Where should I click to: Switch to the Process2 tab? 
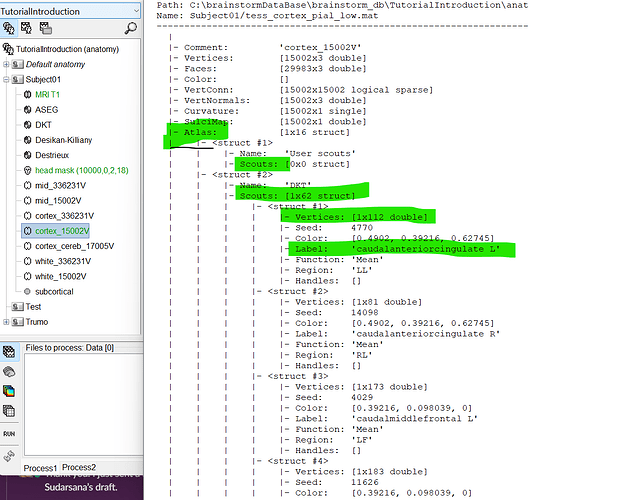tap(79, 467)
